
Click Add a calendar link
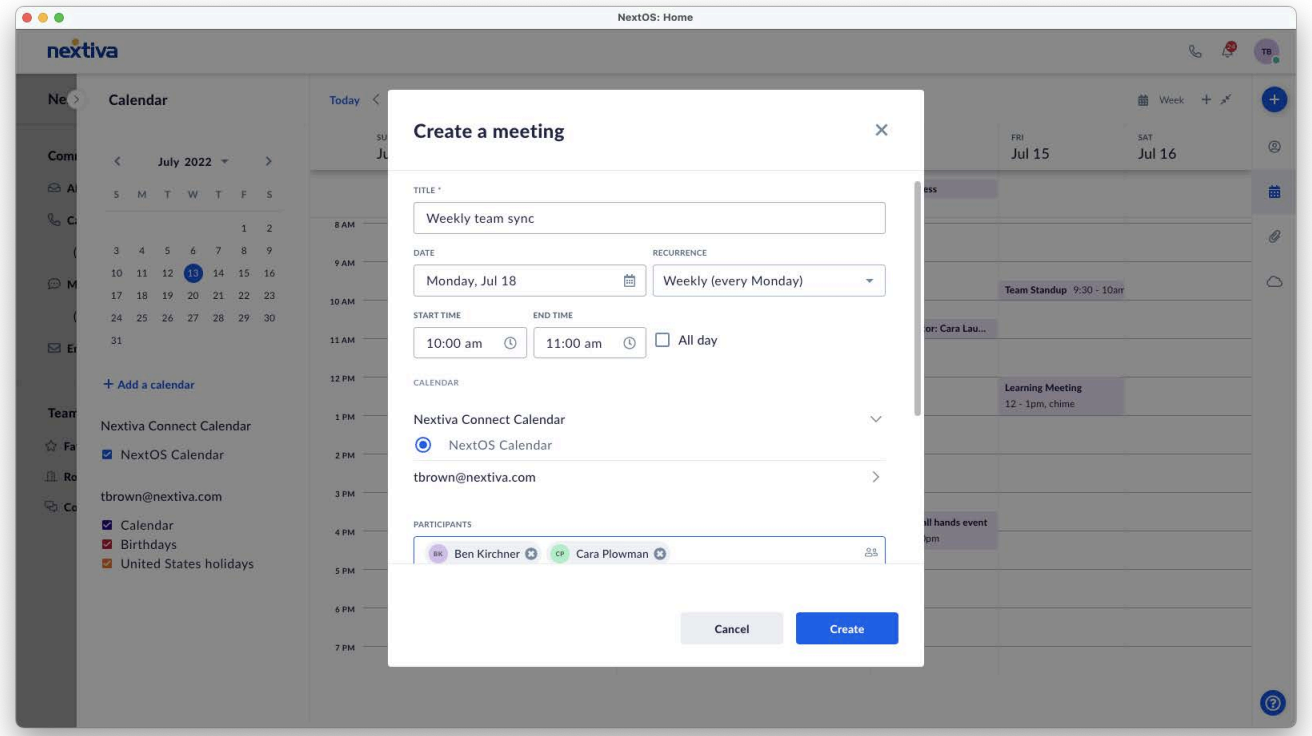(x=149, y=385)
